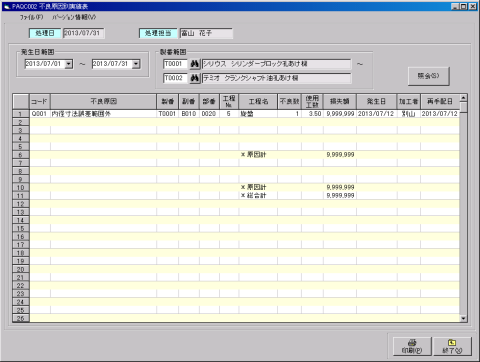Click the 不良原因 column header
480x362 pixels.
click(103, 101)
